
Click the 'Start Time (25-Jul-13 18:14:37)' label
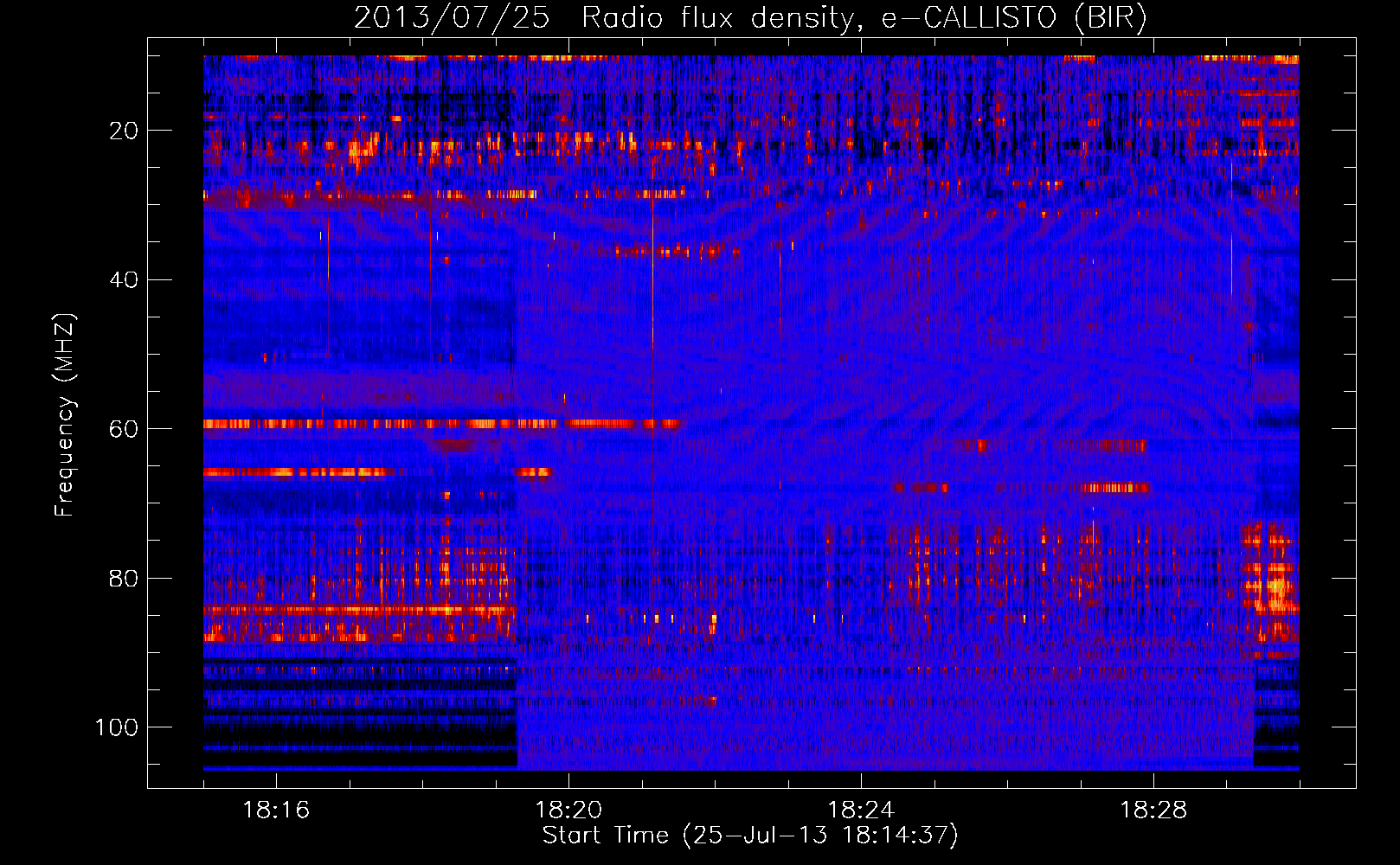click(750, 836)
